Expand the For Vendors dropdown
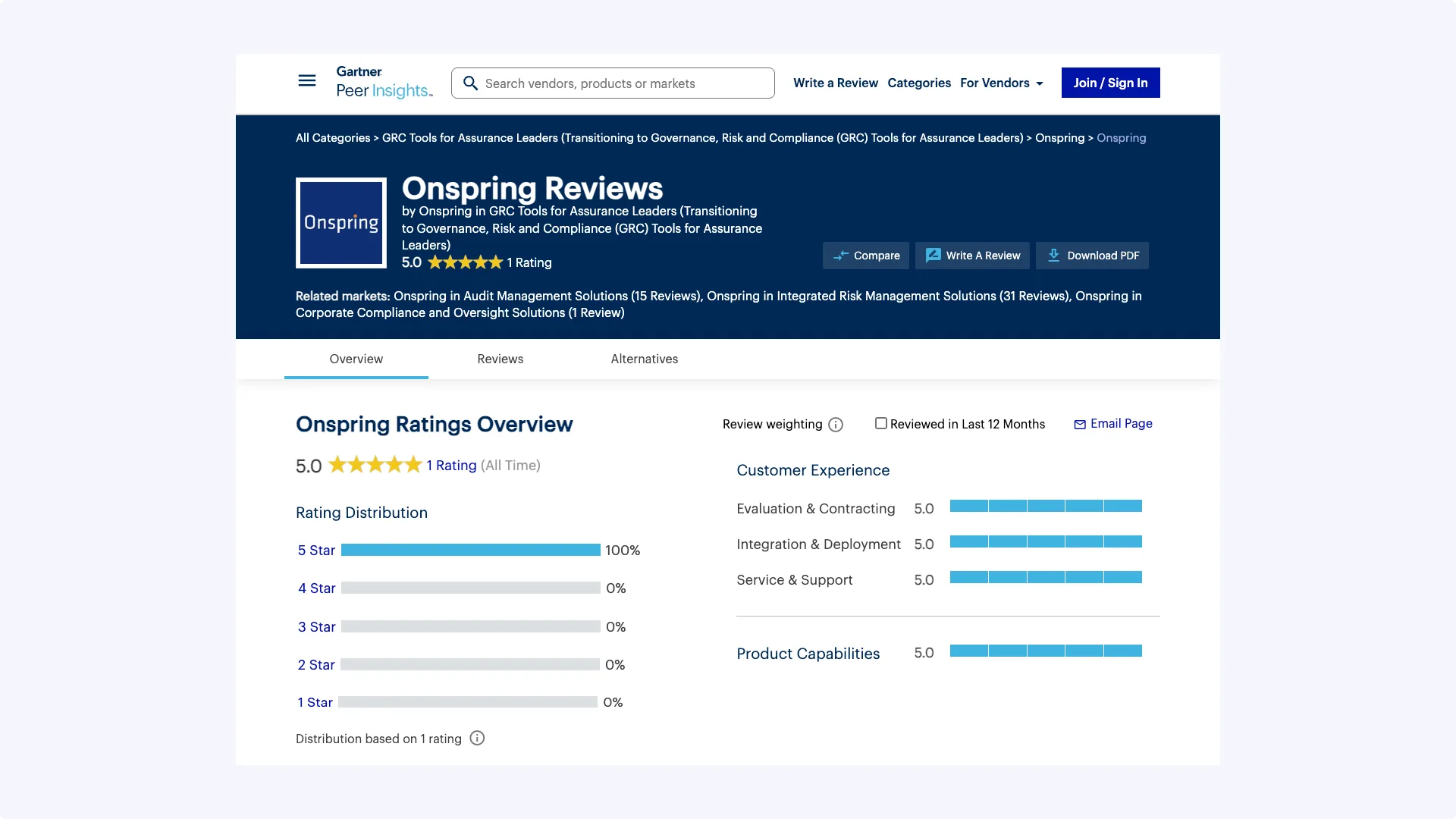Image resolution: width=1456 pixels, height=819 pixels. [x=1002, y=83]
